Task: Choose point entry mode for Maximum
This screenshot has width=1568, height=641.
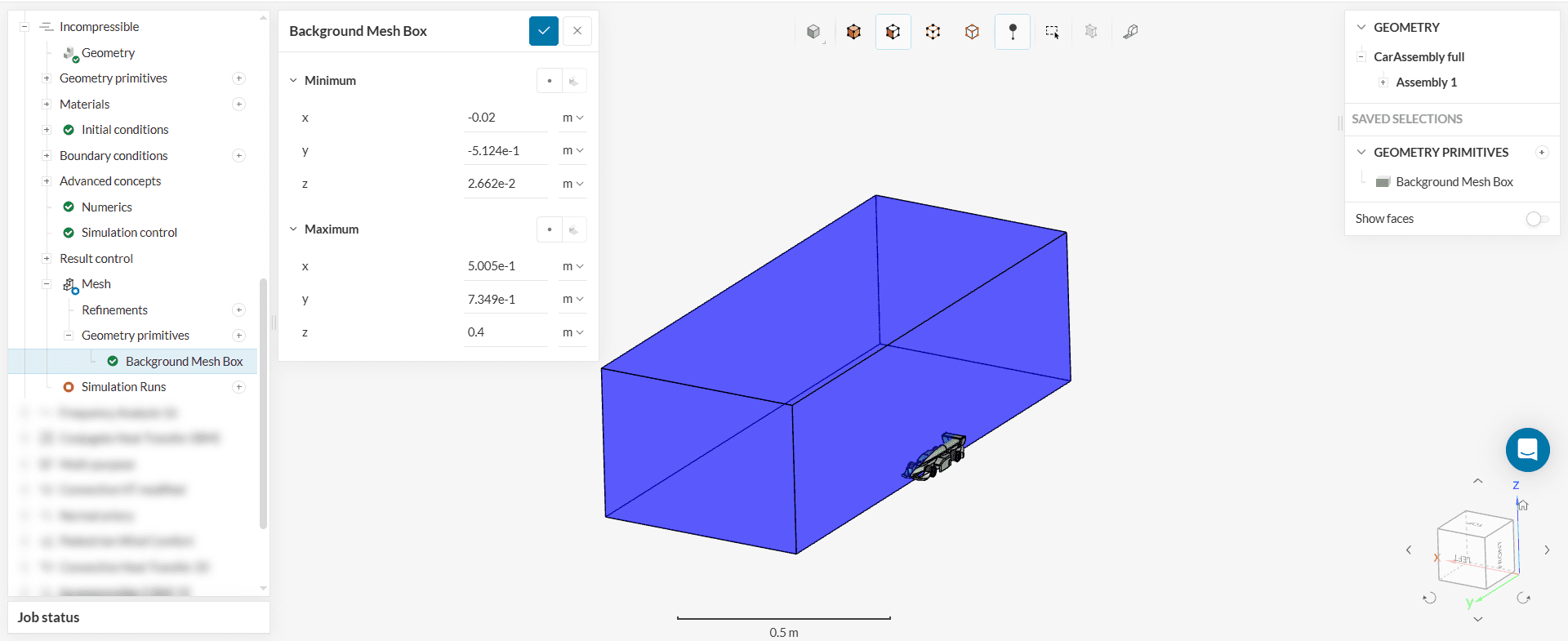Action: click(x=550, y=229)
